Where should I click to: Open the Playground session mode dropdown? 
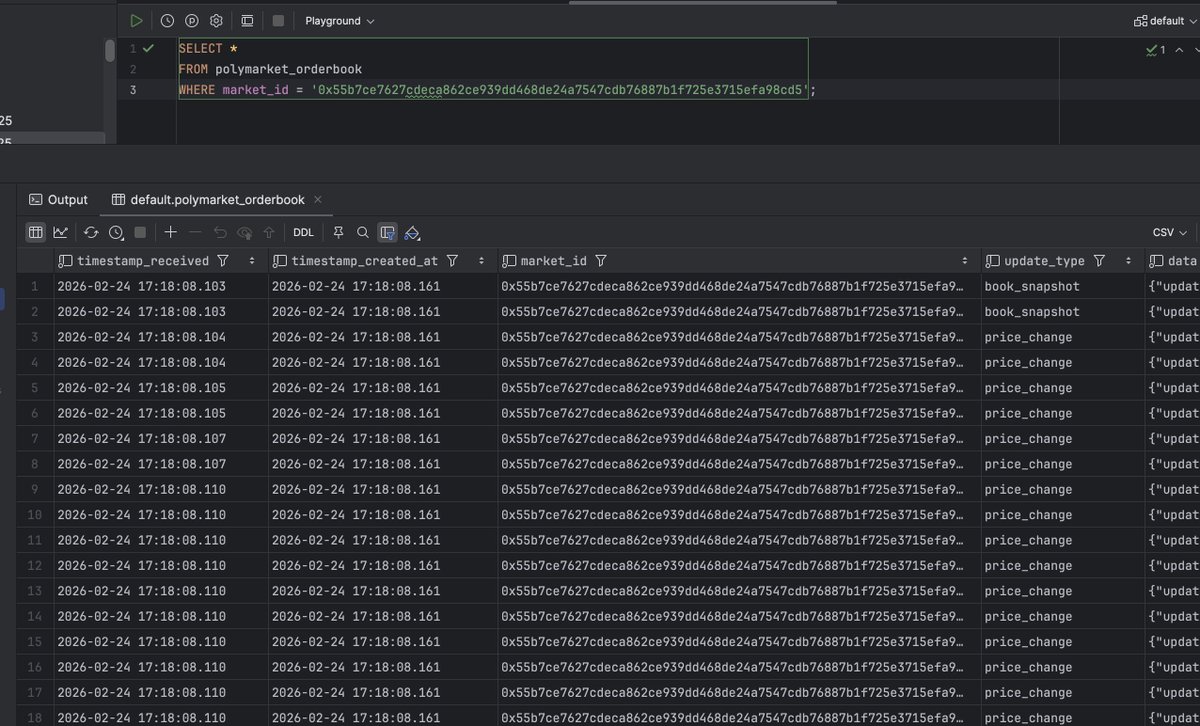click(x=340, y=20)
